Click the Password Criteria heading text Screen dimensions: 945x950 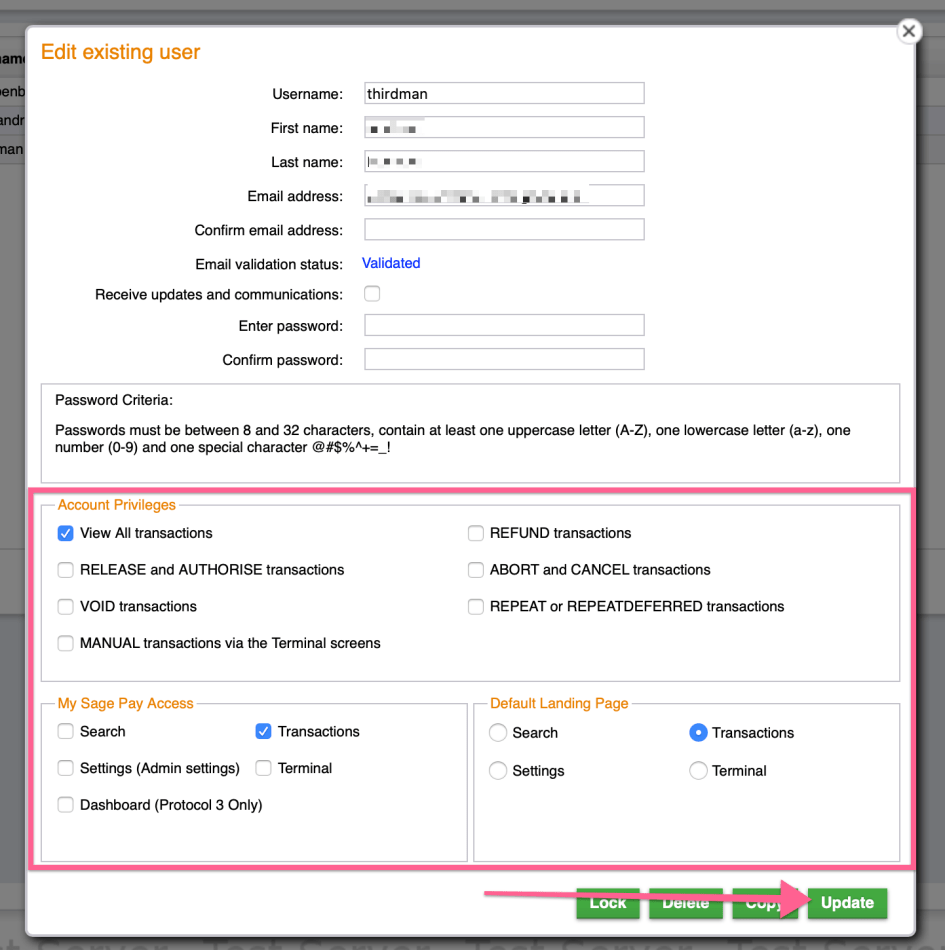click(114, 400)
